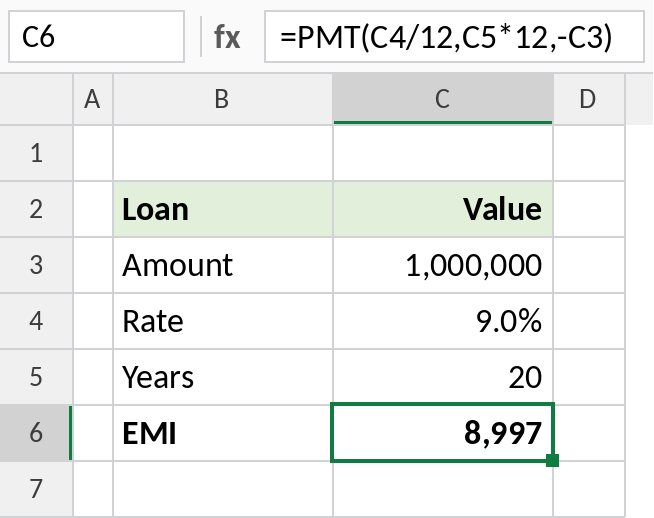Select row 3 header
Viewport: 654px width, 518px height.
(36, 265)
